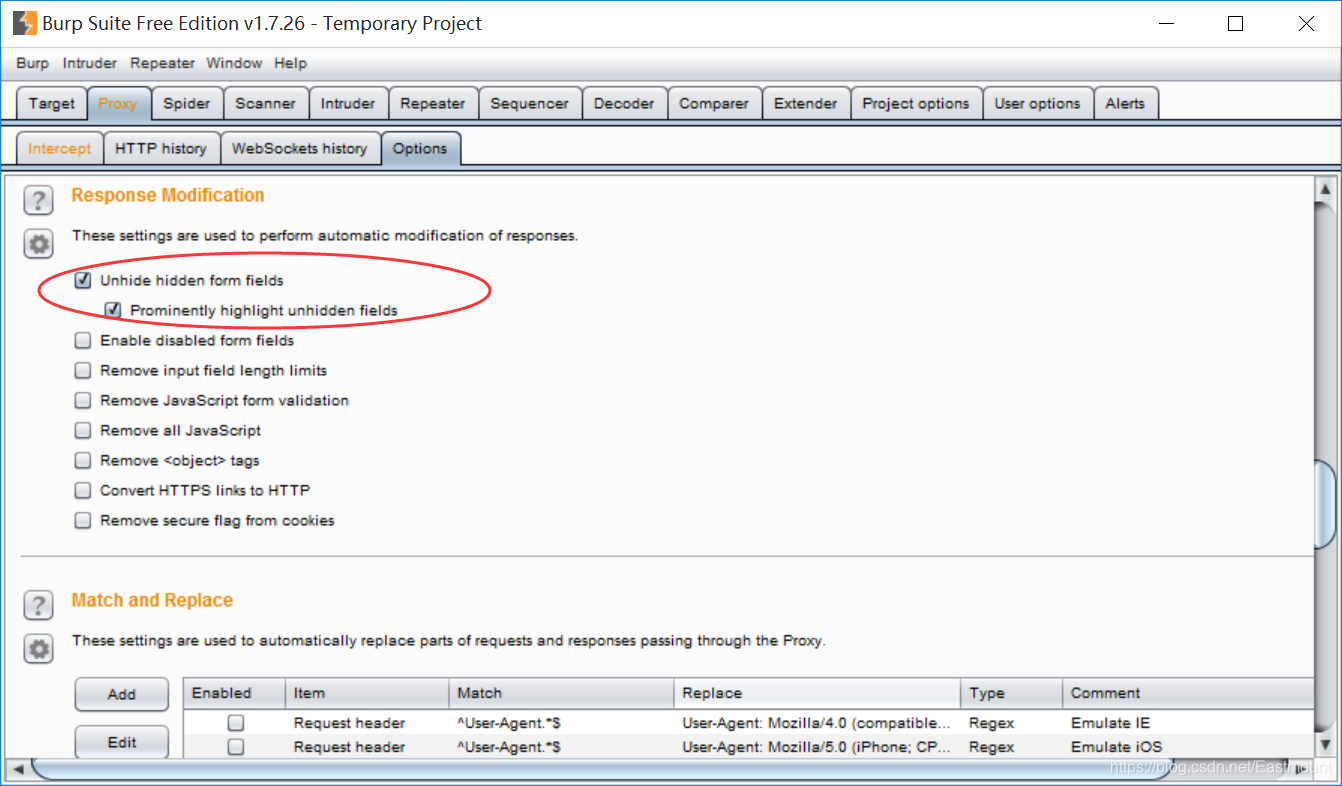The image size is (1342, 786).
Task: Click the Burp Suite logo icon in title bar
Action: (x=24, y=23)
